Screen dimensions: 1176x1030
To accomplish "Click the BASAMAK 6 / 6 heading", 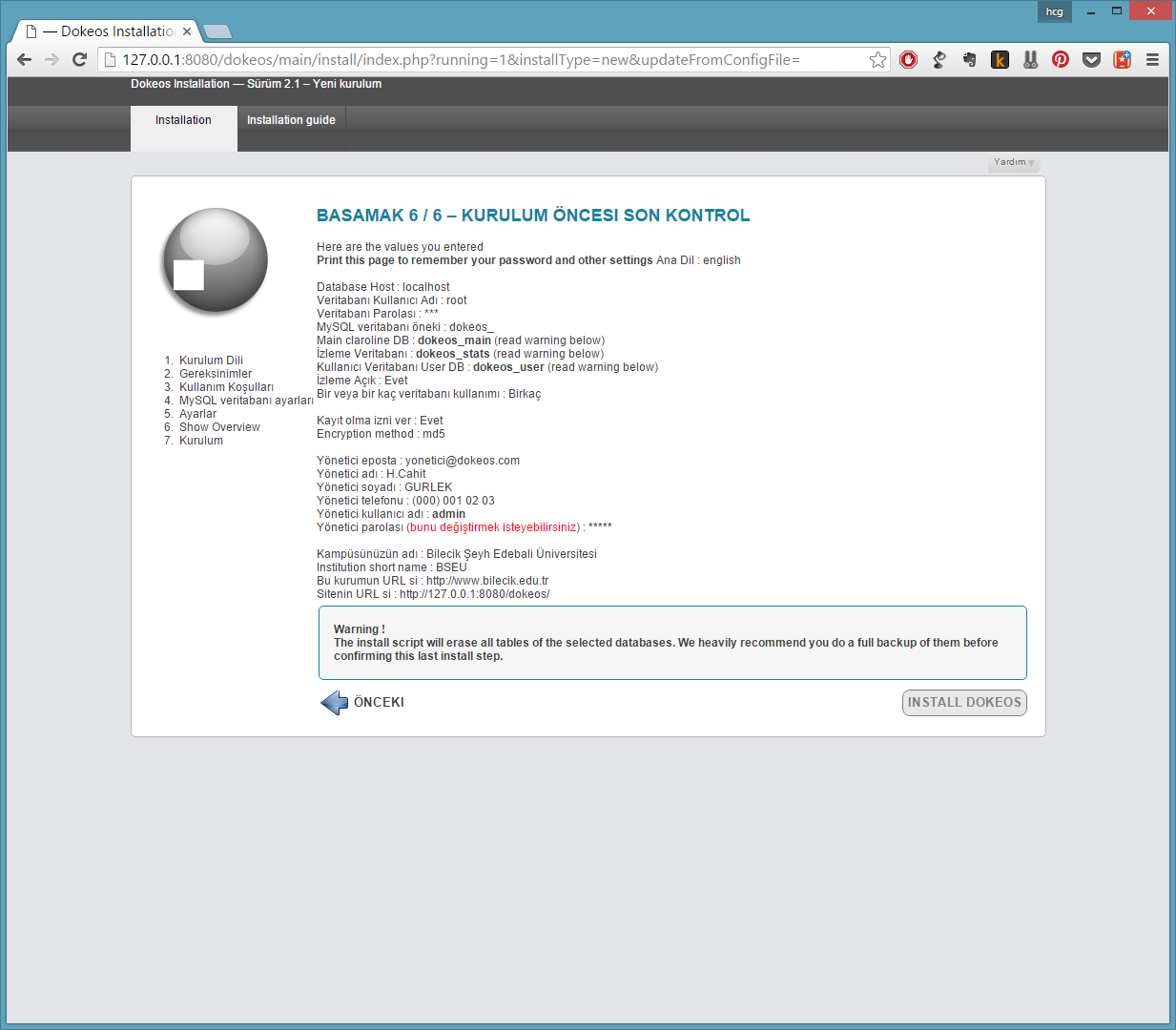I will point(533,216).
